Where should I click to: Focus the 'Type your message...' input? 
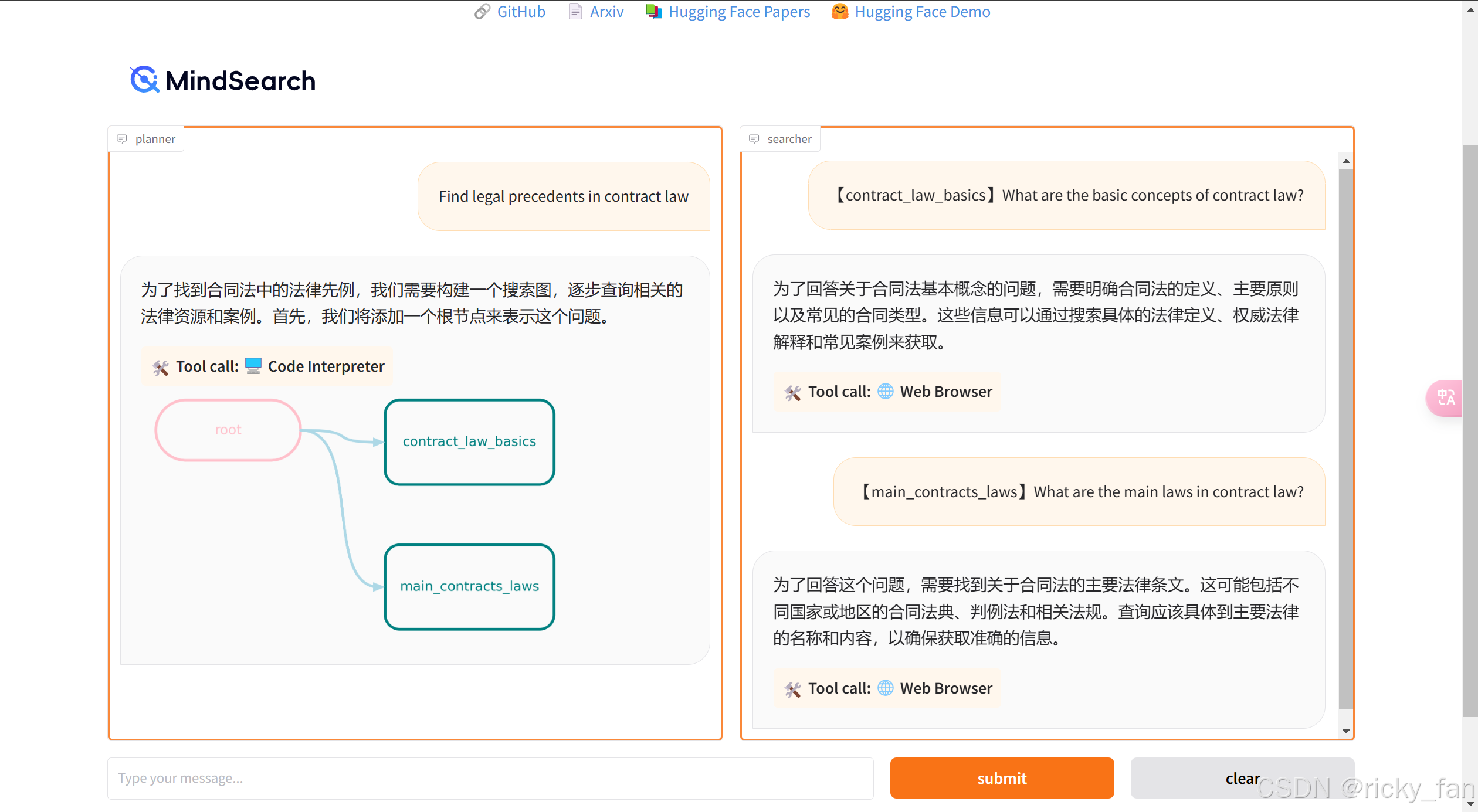[490, 778]
